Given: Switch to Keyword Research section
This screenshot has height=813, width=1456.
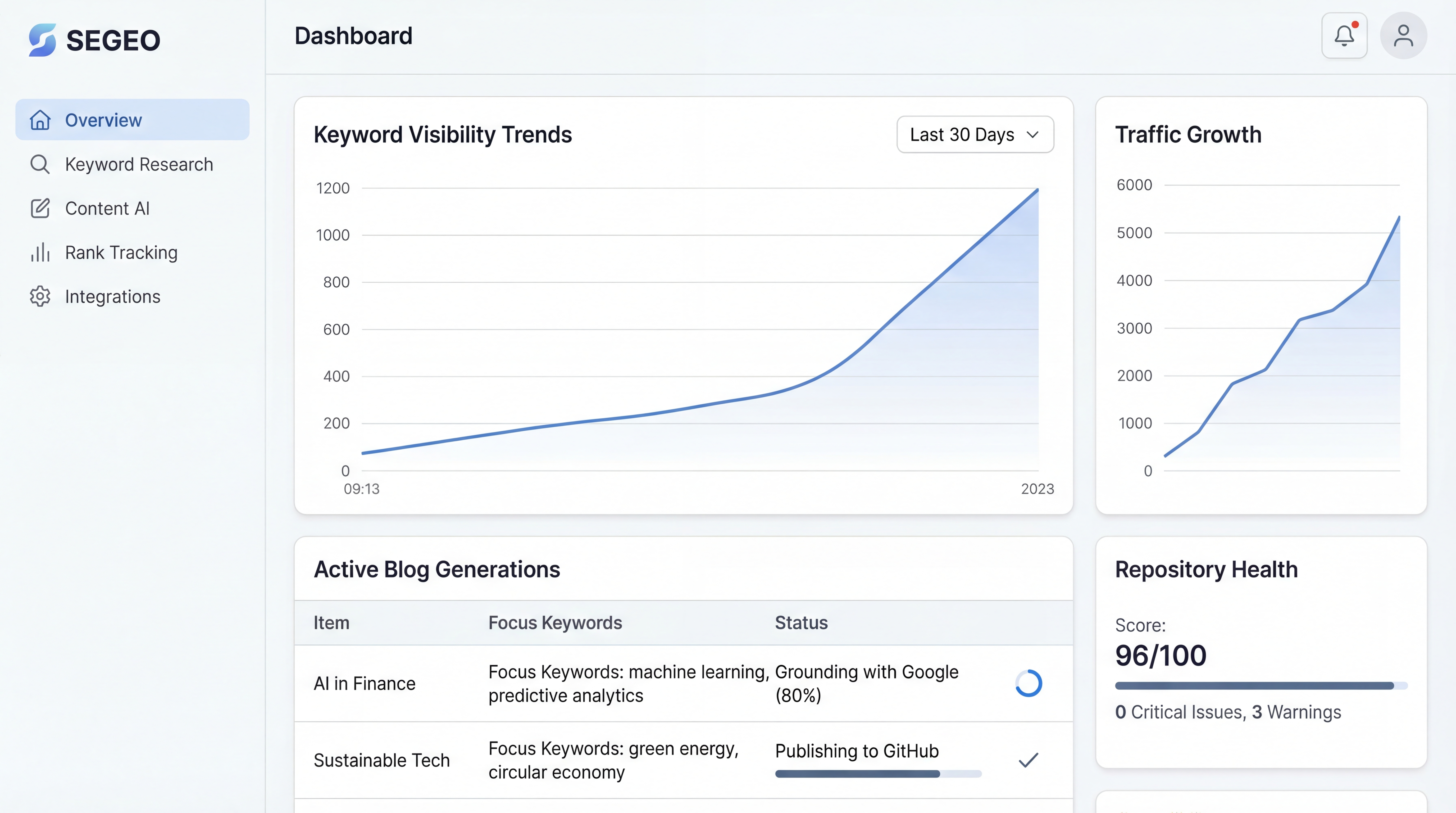Looking at the screenshot, I should (x=139, y=164).
